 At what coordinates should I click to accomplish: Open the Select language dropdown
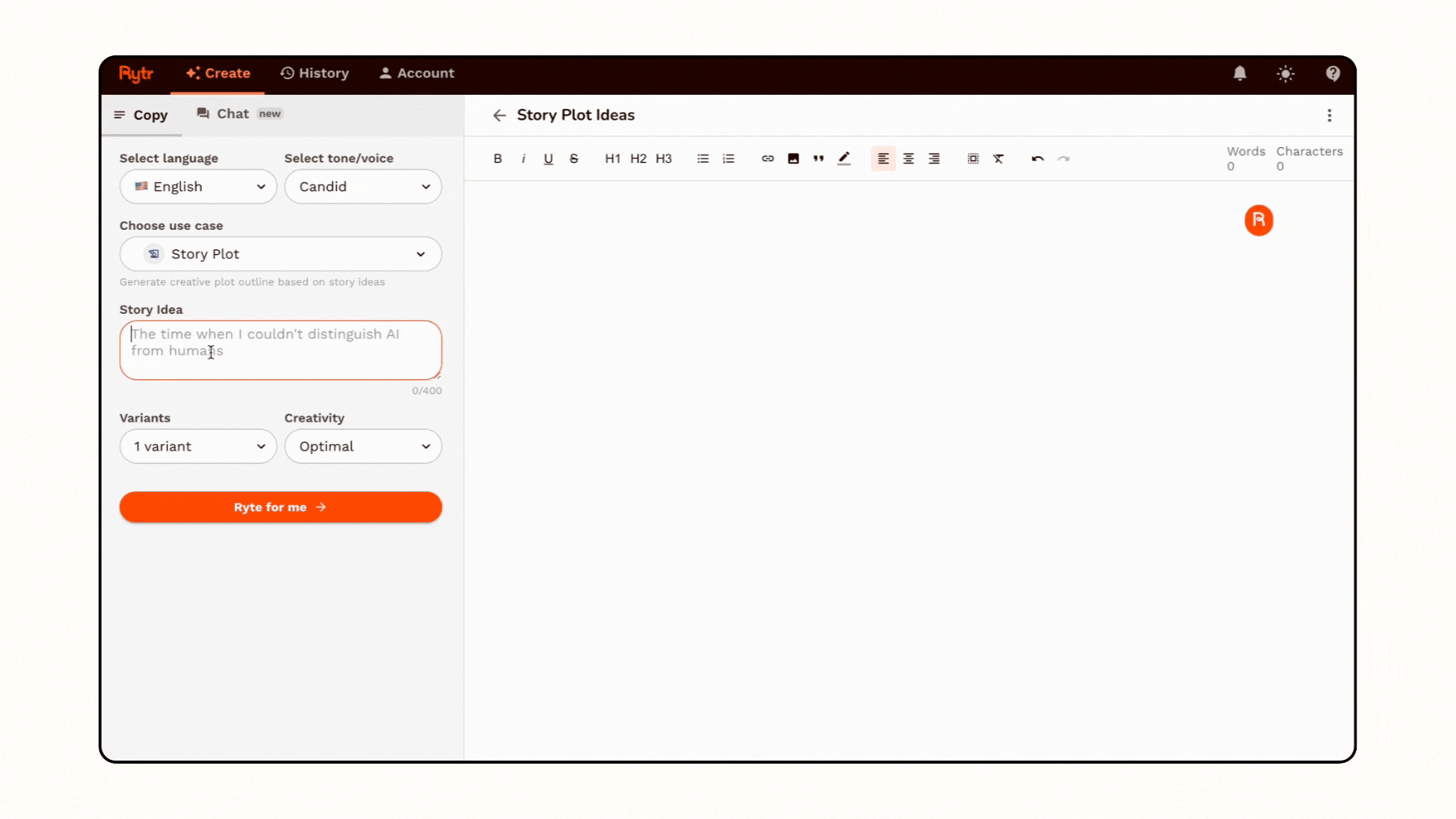pyautogui.click(x=198, y=187)
